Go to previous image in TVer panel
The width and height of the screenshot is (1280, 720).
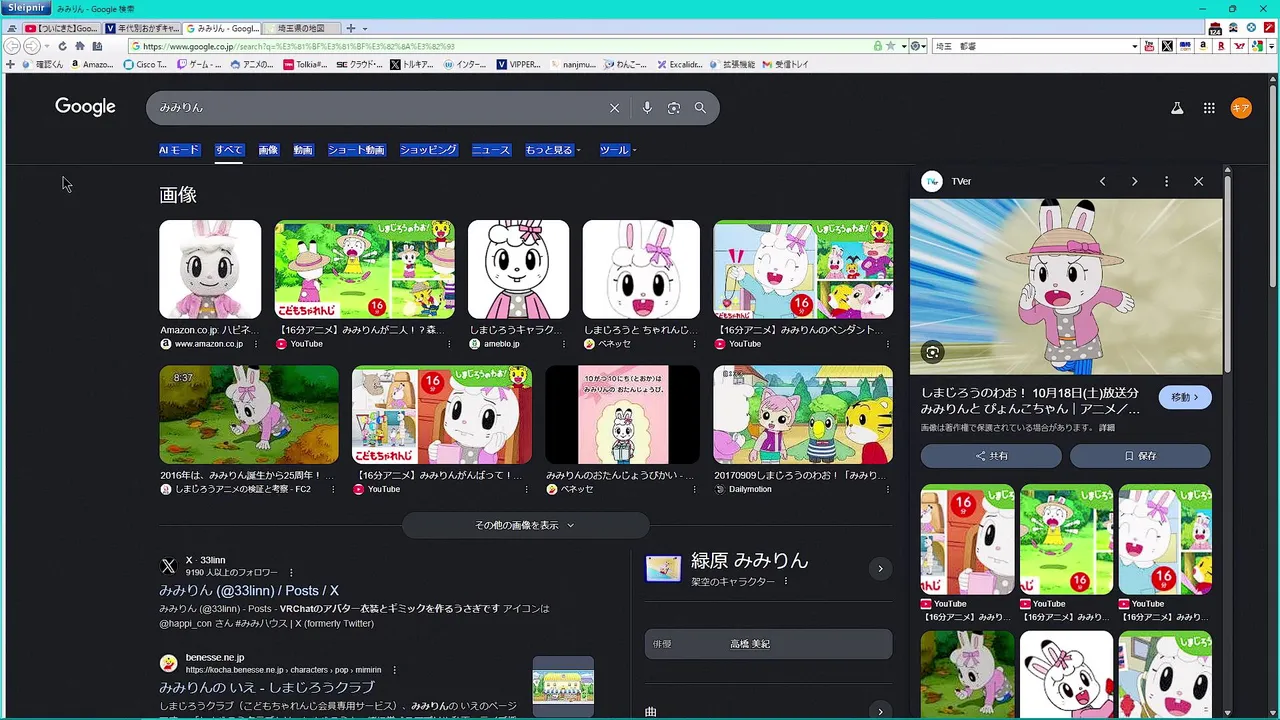1102,181
